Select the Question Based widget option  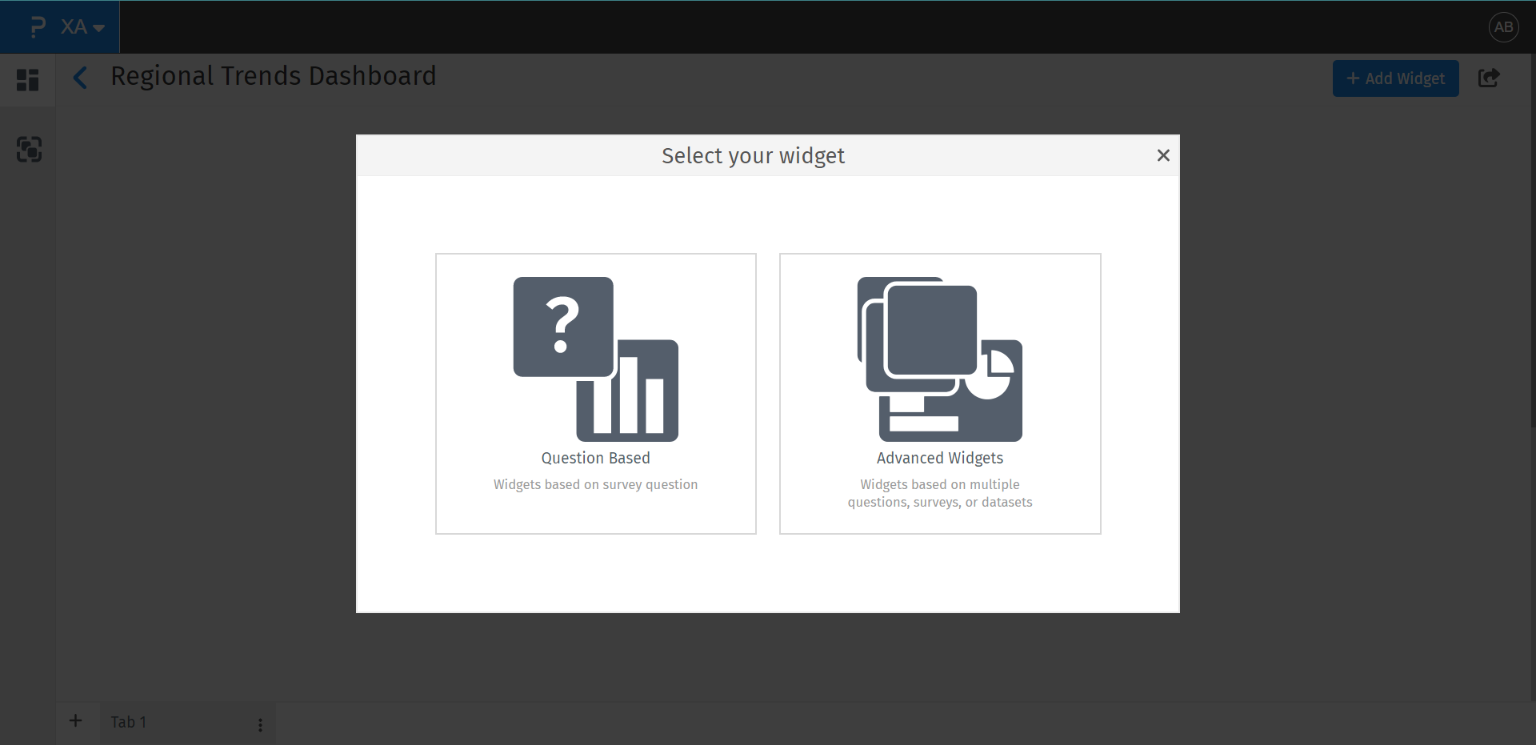[595, 393]
